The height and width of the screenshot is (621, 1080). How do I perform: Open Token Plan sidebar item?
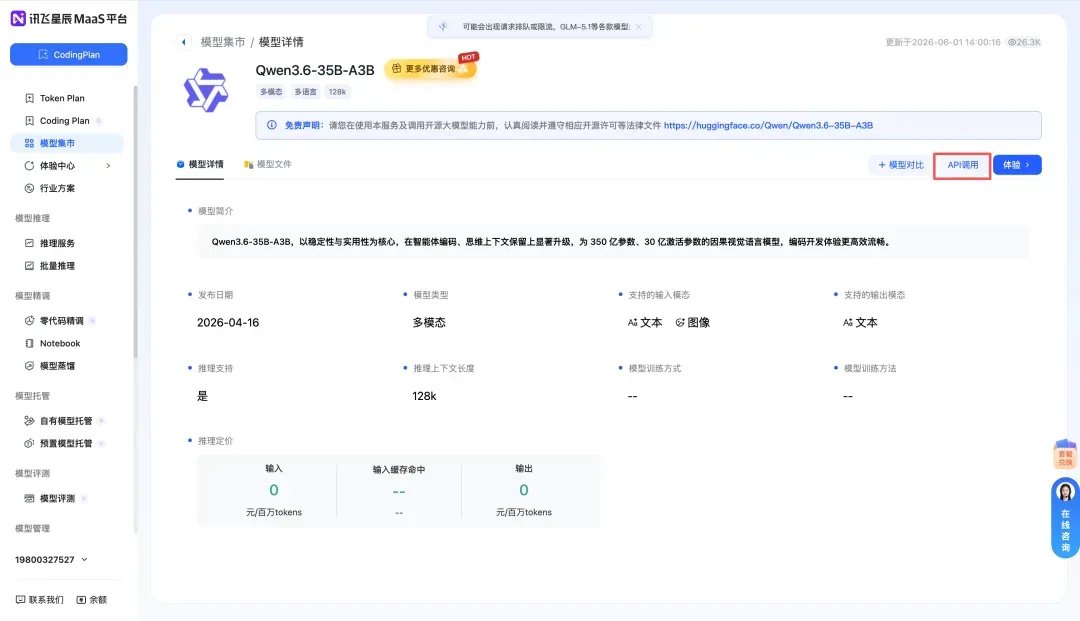click(55, 98)
